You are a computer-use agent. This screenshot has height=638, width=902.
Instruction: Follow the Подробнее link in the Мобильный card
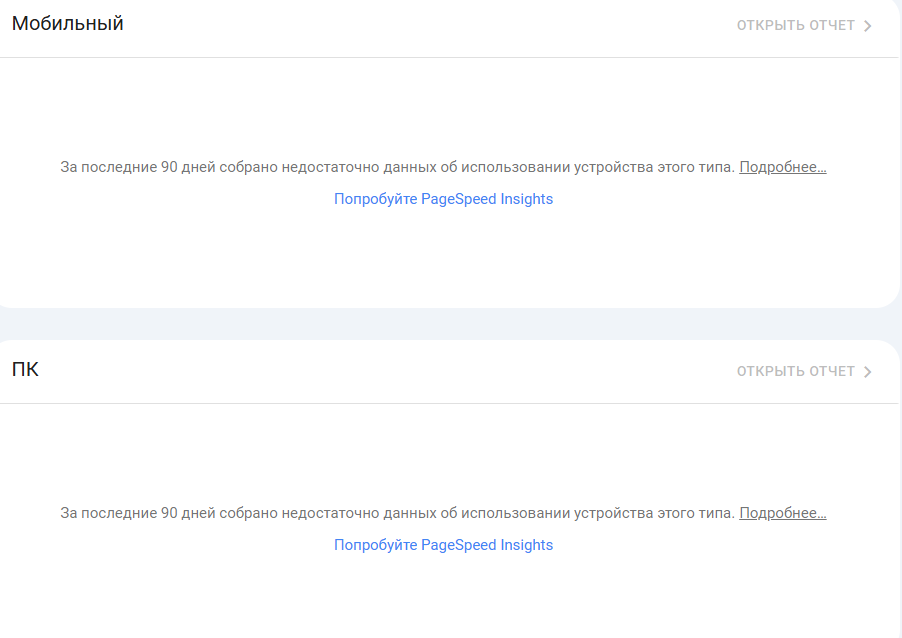(x=782, y=167)
